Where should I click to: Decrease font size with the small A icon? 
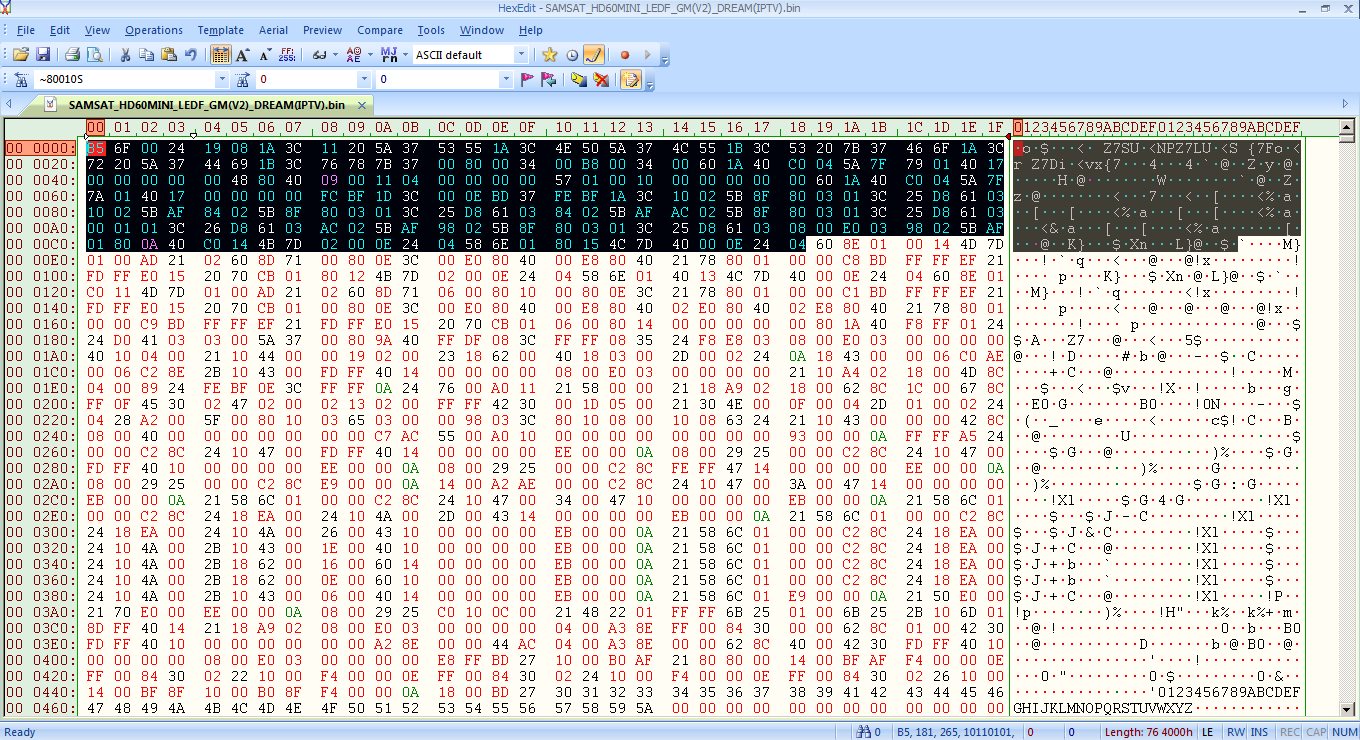click(265, 55)
